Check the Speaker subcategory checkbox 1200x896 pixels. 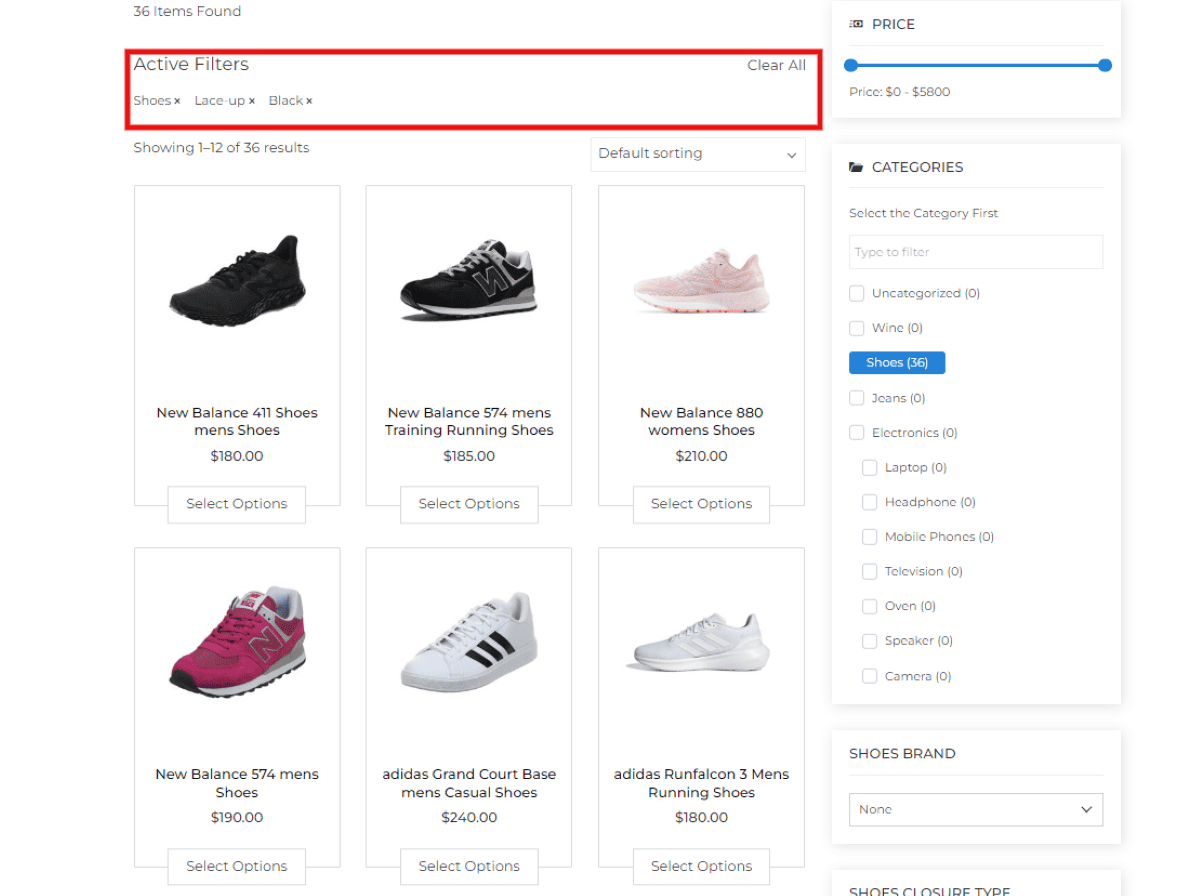(x=870, y=641)
